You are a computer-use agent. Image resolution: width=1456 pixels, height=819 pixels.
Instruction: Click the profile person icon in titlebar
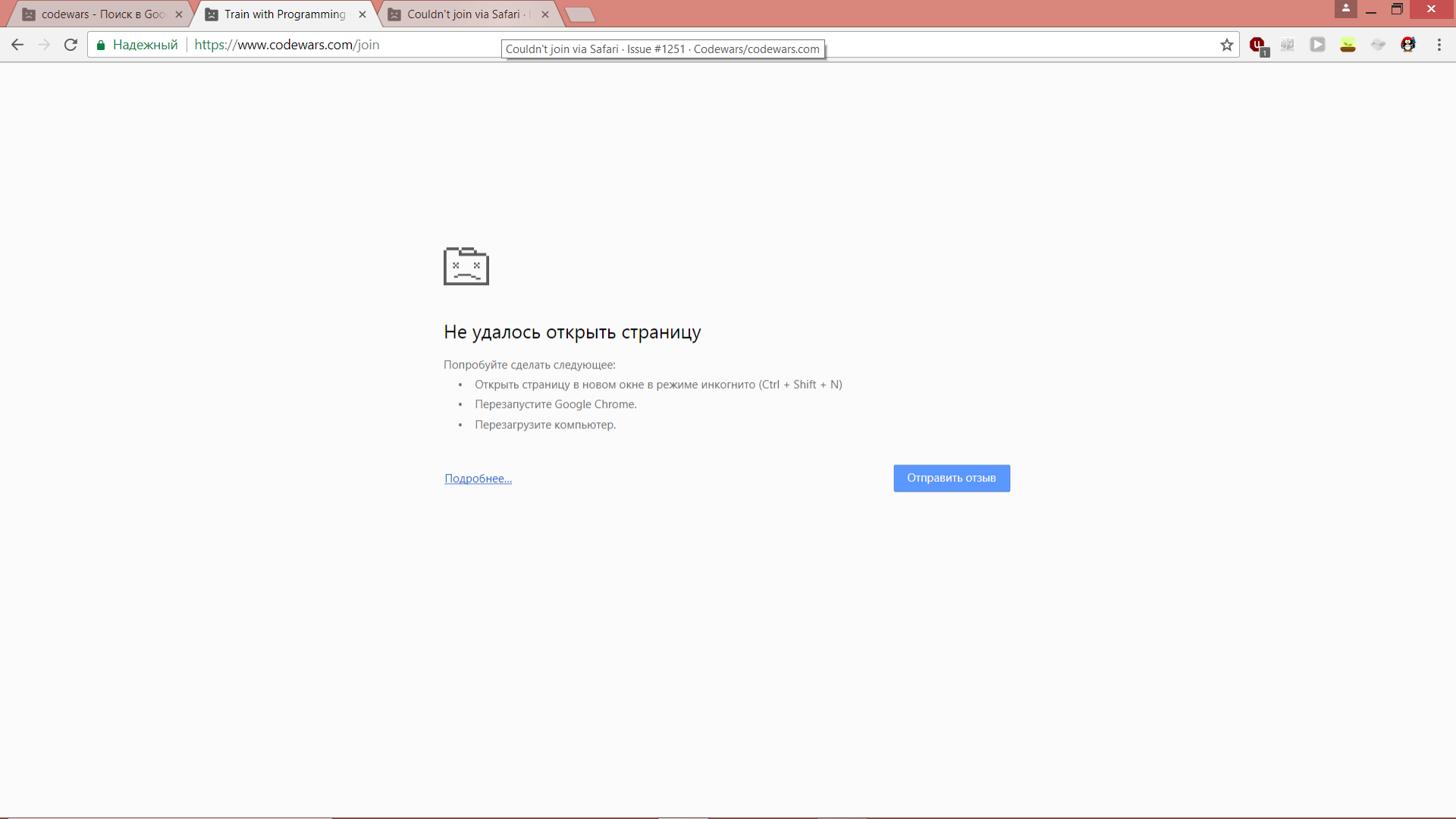[1346, 9]
